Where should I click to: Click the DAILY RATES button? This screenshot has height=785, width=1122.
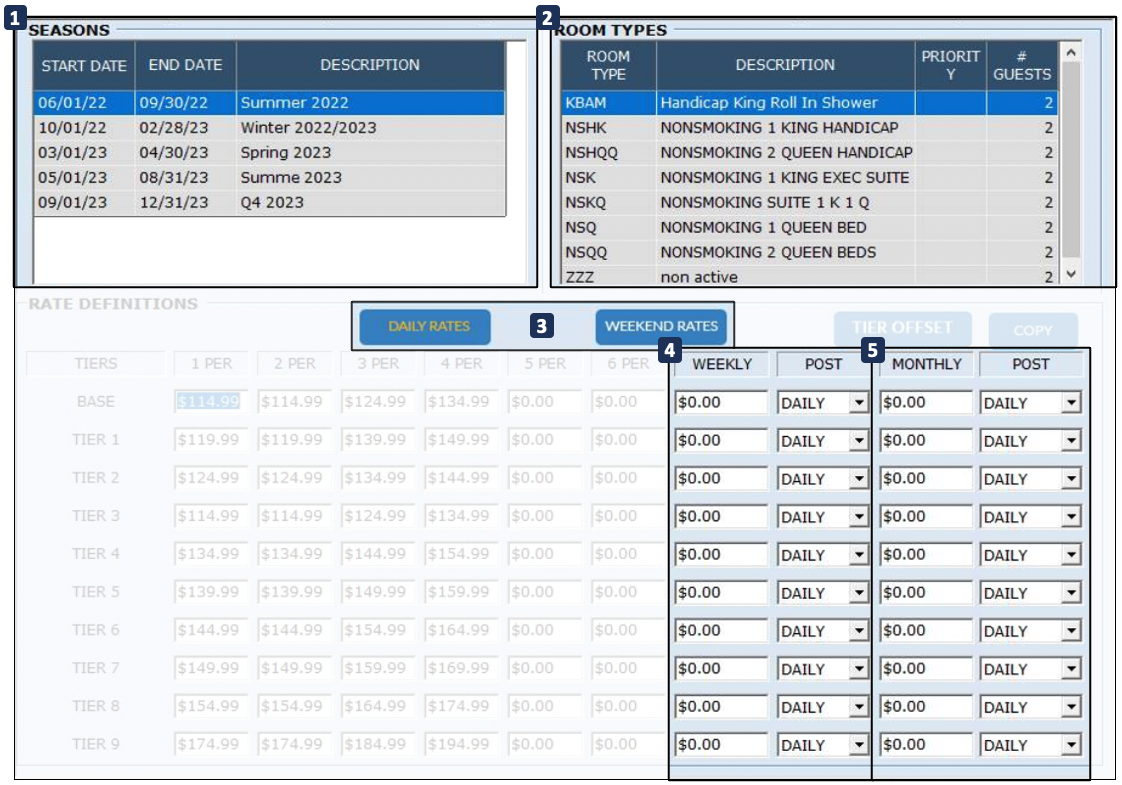click(x=429, y=327)
